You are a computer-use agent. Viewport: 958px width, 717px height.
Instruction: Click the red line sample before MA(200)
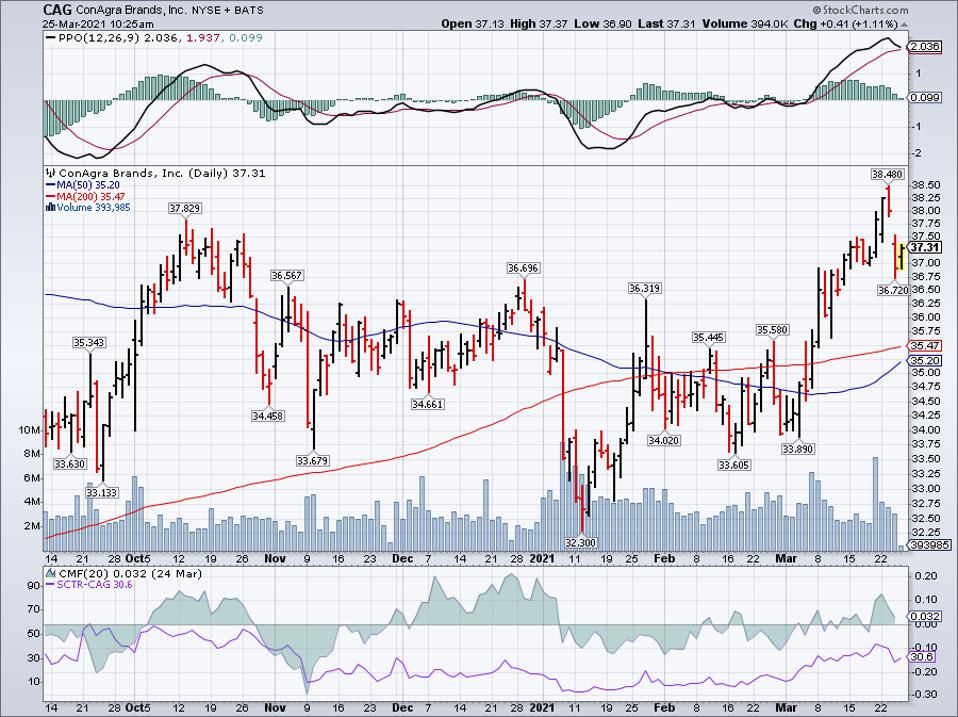point(51,196)
